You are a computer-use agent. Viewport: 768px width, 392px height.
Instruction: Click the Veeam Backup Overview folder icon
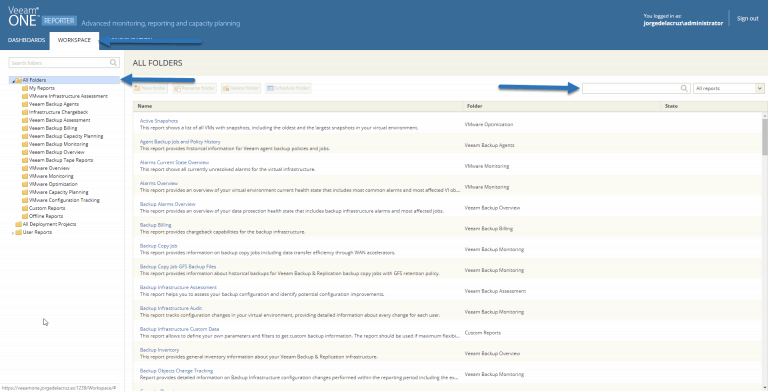point(24,152)
